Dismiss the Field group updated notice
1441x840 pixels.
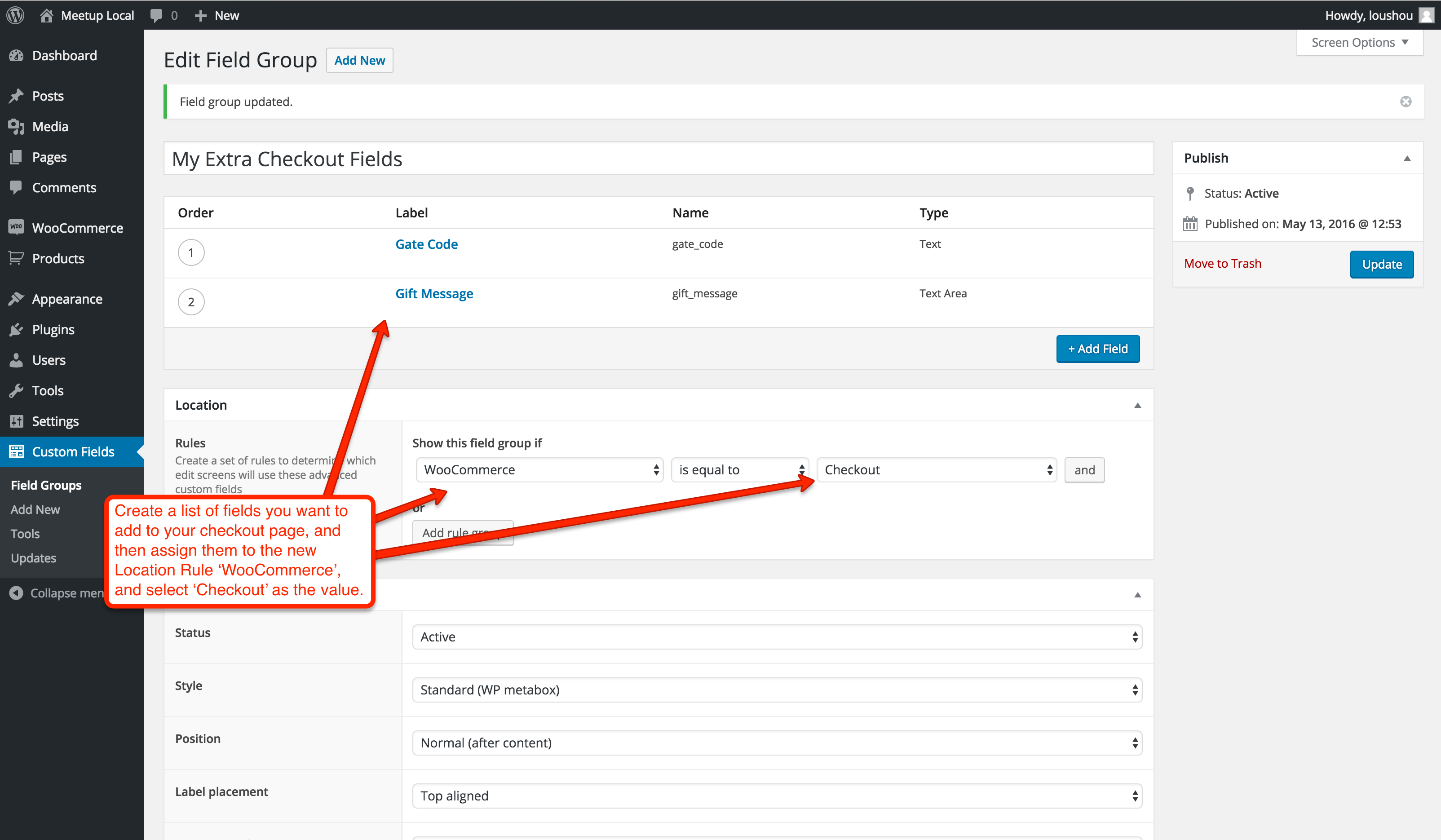point(1406,102)
